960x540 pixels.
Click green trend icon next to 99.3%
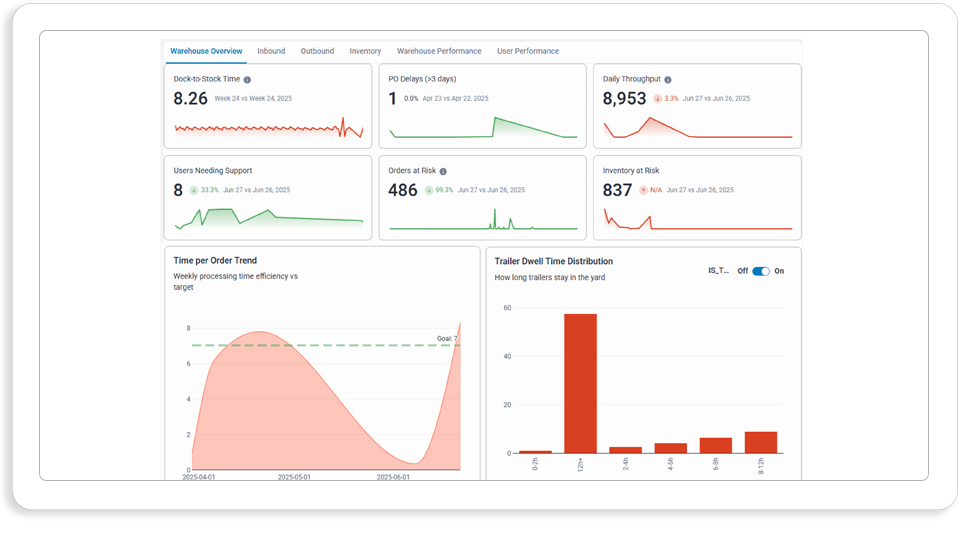[x=429, y=190]
